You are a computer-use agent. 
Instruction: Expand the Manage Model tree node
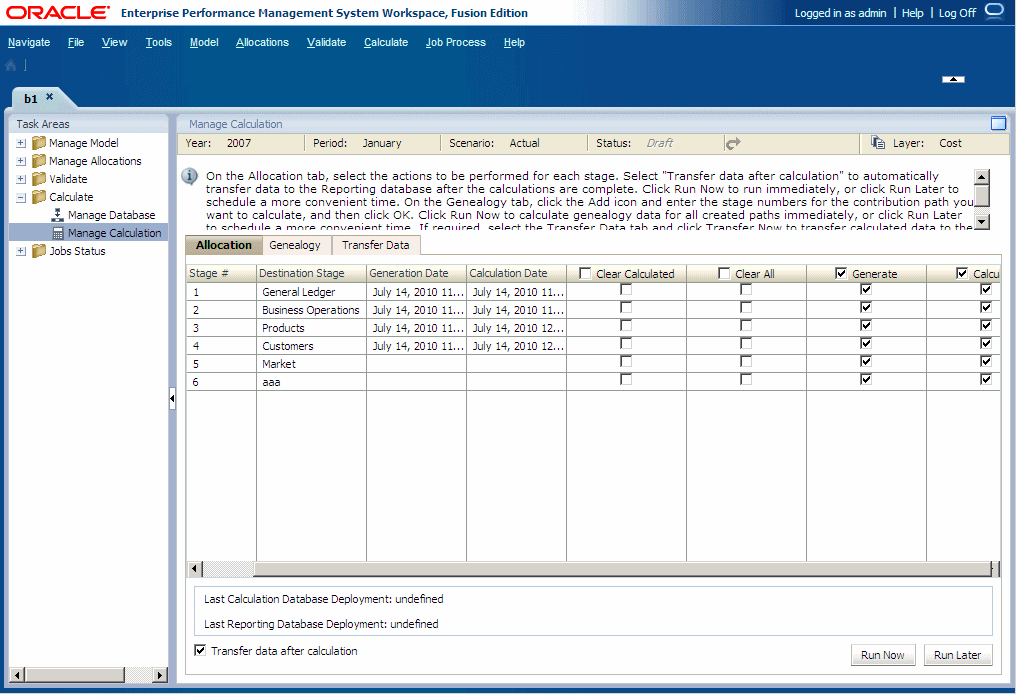tap(20, 142)
